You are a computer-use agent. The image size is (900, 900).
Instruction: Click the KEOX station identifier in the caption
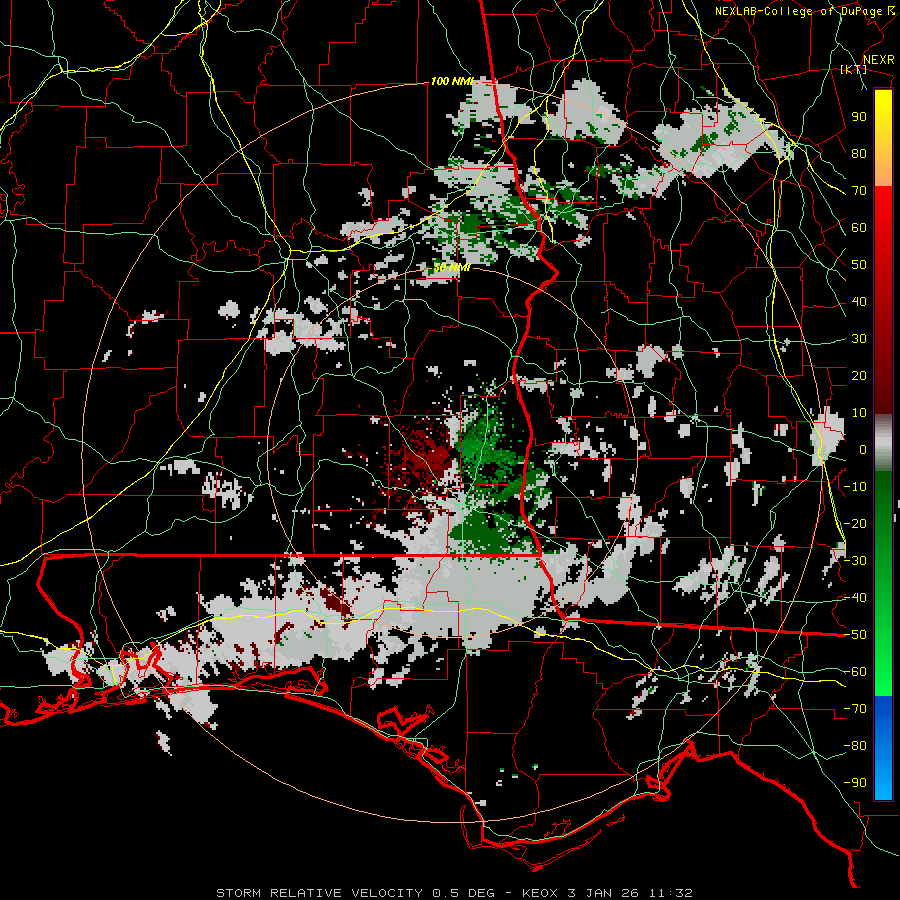click(x=541, y=893)
